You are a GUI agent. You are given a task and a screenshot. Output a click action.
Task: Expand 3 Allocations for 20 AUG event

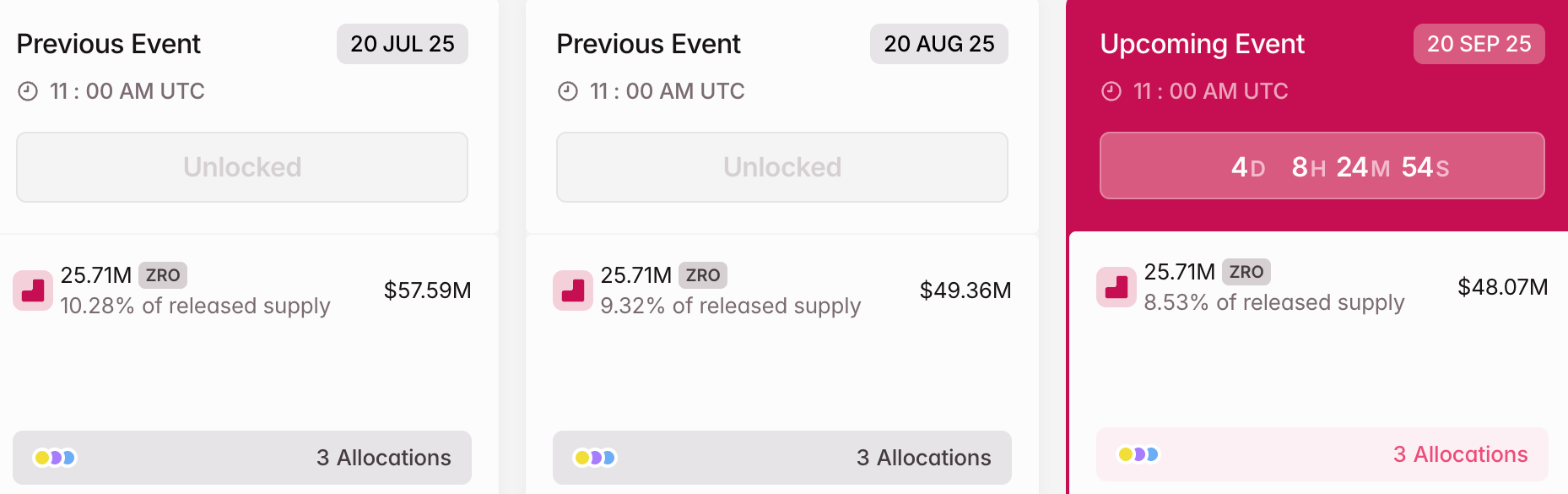(x=923, y=458)
